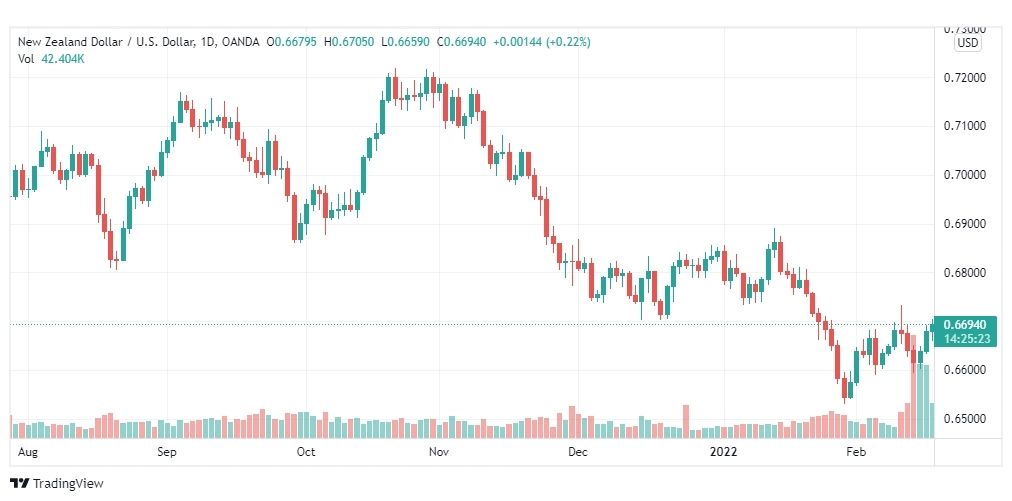
Task: Click the 0.72000 price scale level
Action: (x=965, y=78)
